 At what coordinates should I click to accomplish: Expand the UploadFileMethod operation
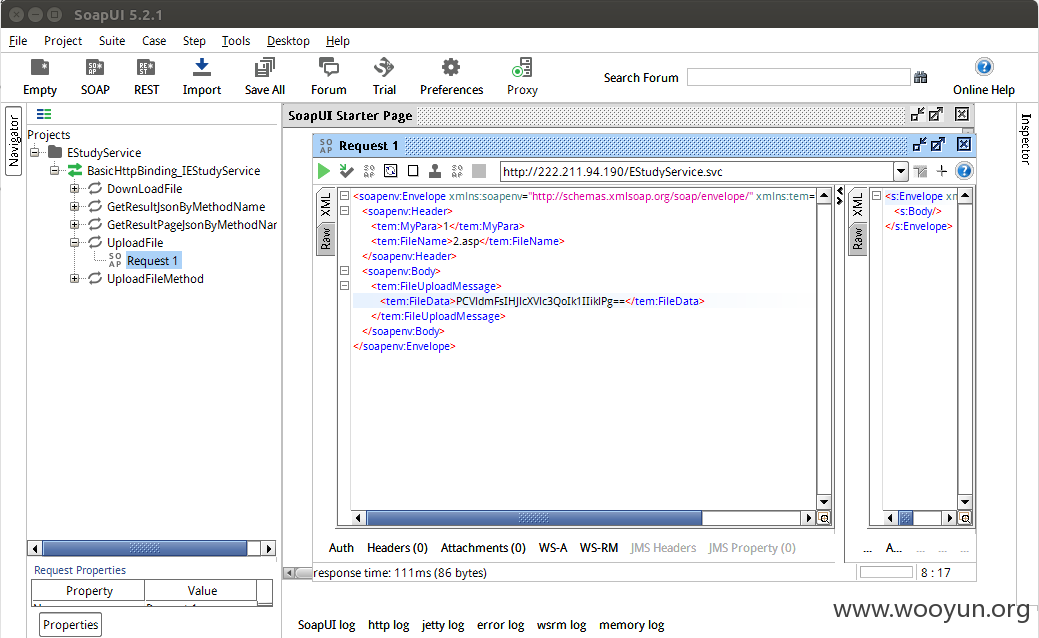pos(74,278)
